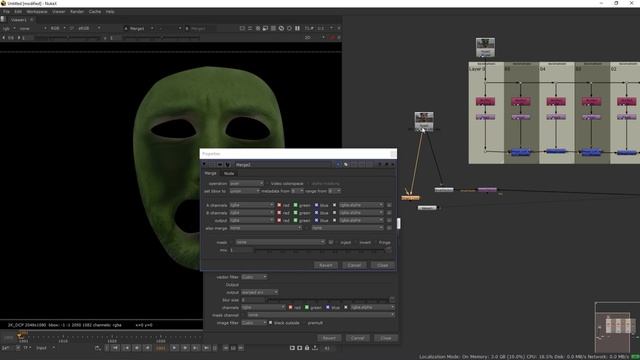
Task: Collapse the Merge2 panel with the arrow
Action: coord(204,164)
